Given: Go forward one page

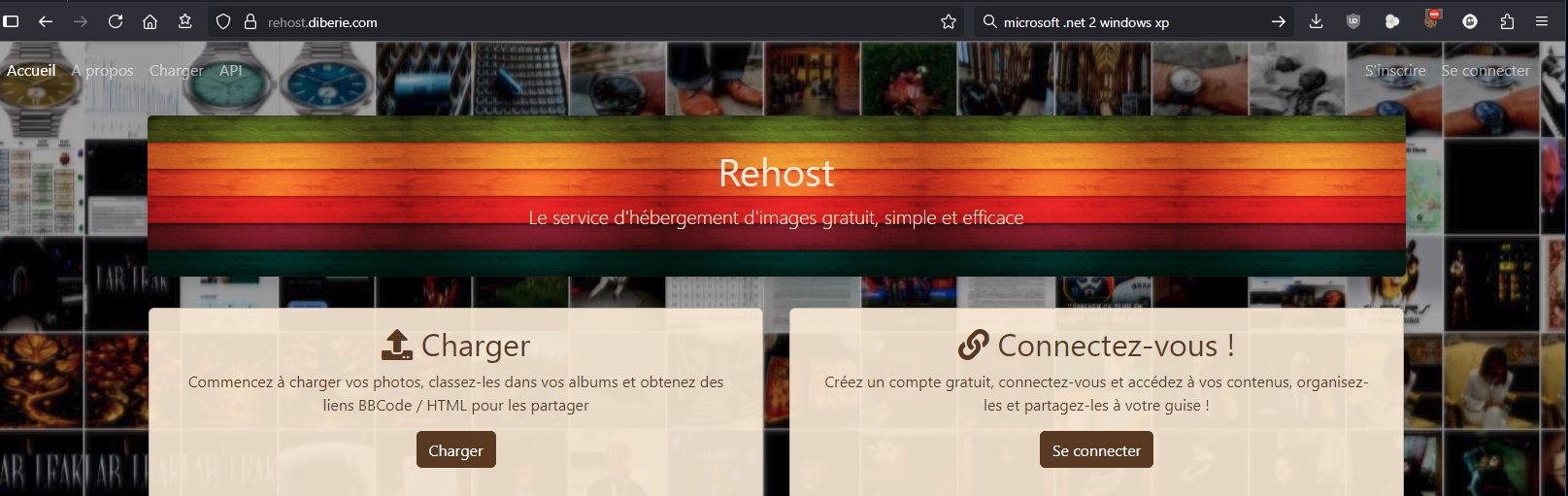Looking at the screenshot, I should pyautogui.click(x=81, y=21).
